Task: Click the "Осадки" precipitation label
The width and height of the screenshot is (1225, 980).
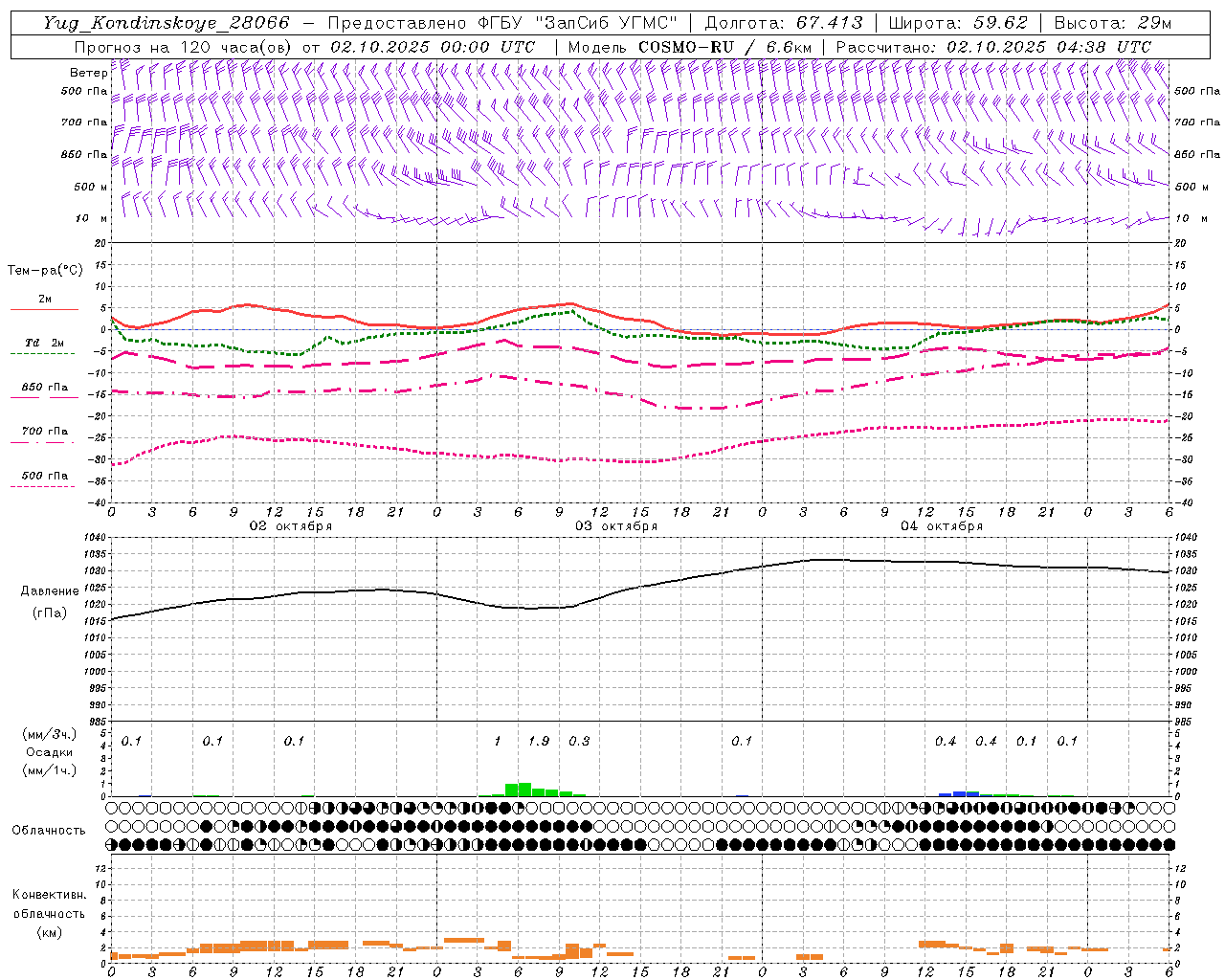Action: tap(49, 752)
